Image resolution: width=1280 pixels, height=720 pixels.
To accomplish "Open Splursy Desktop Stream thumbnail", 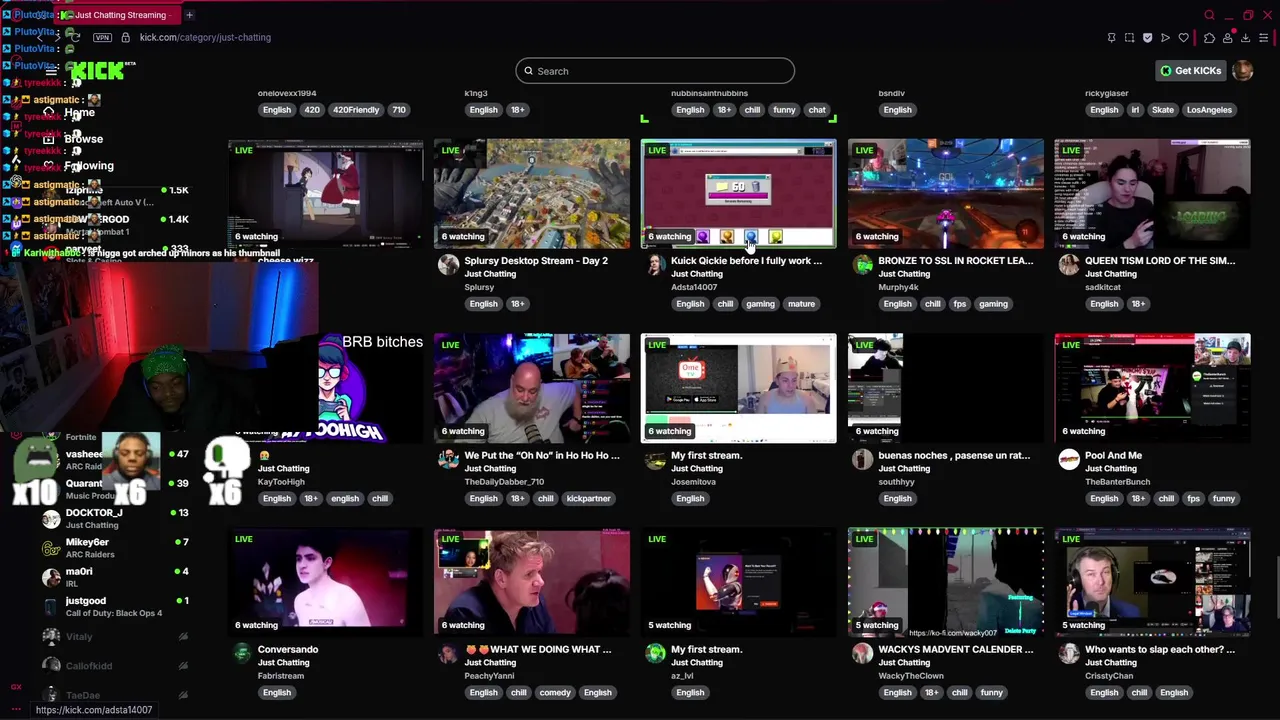I will click(532, 194).
